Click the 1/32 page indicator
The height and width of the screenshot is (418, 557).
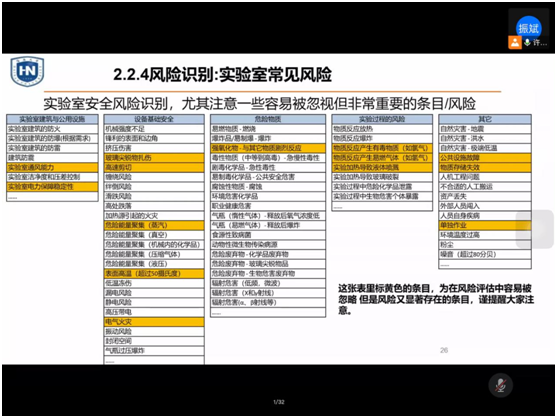pos(279,402)
